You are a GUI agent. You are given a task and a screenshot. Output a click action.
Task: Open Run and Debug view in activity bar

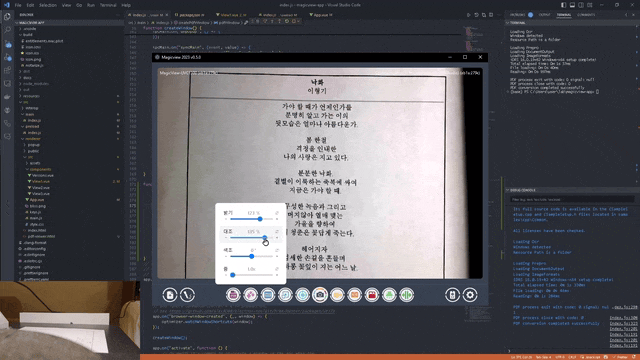tap(7, 57)
